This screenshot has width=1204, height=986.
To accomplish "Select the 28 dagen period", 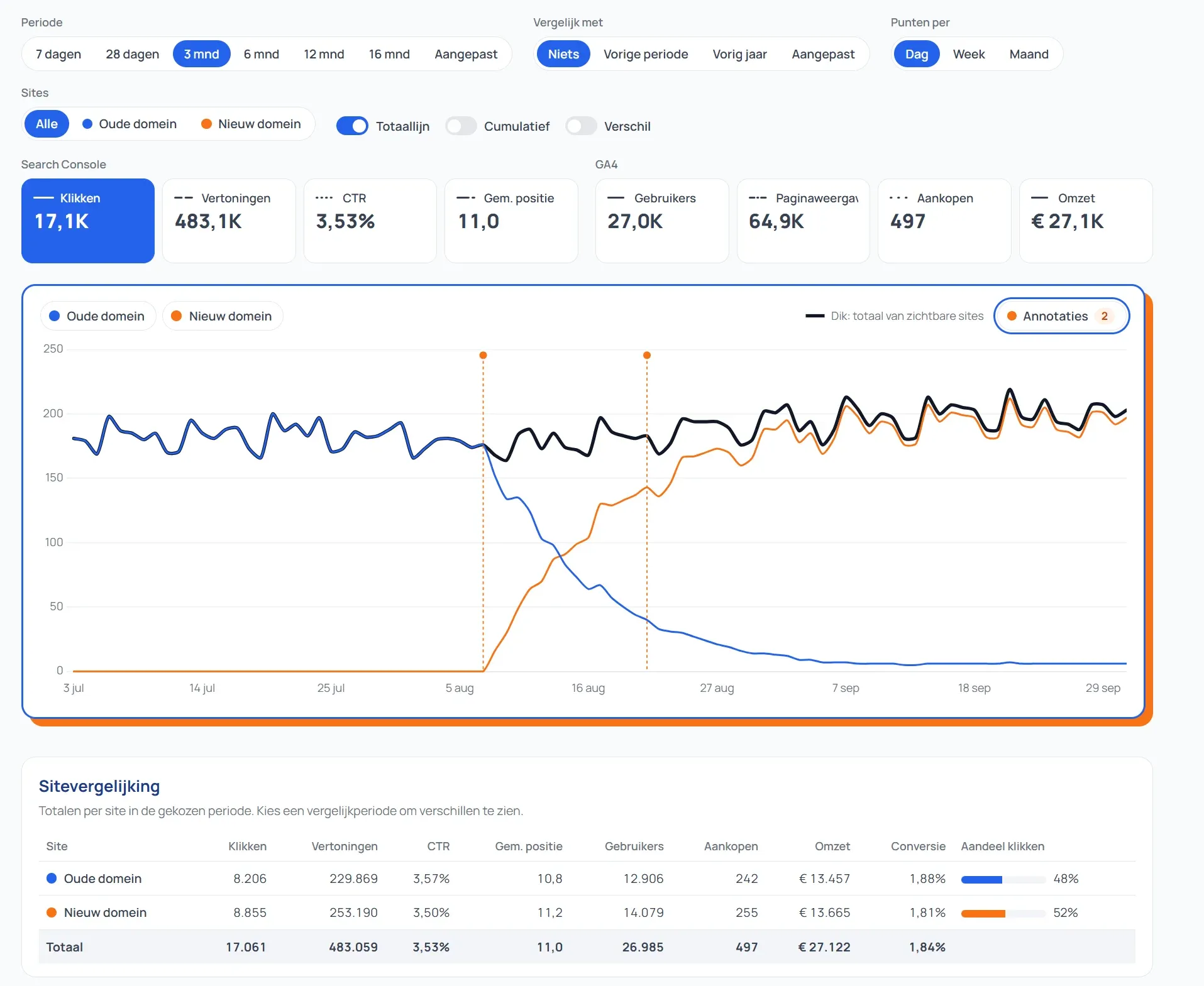I will click(133, 54).
